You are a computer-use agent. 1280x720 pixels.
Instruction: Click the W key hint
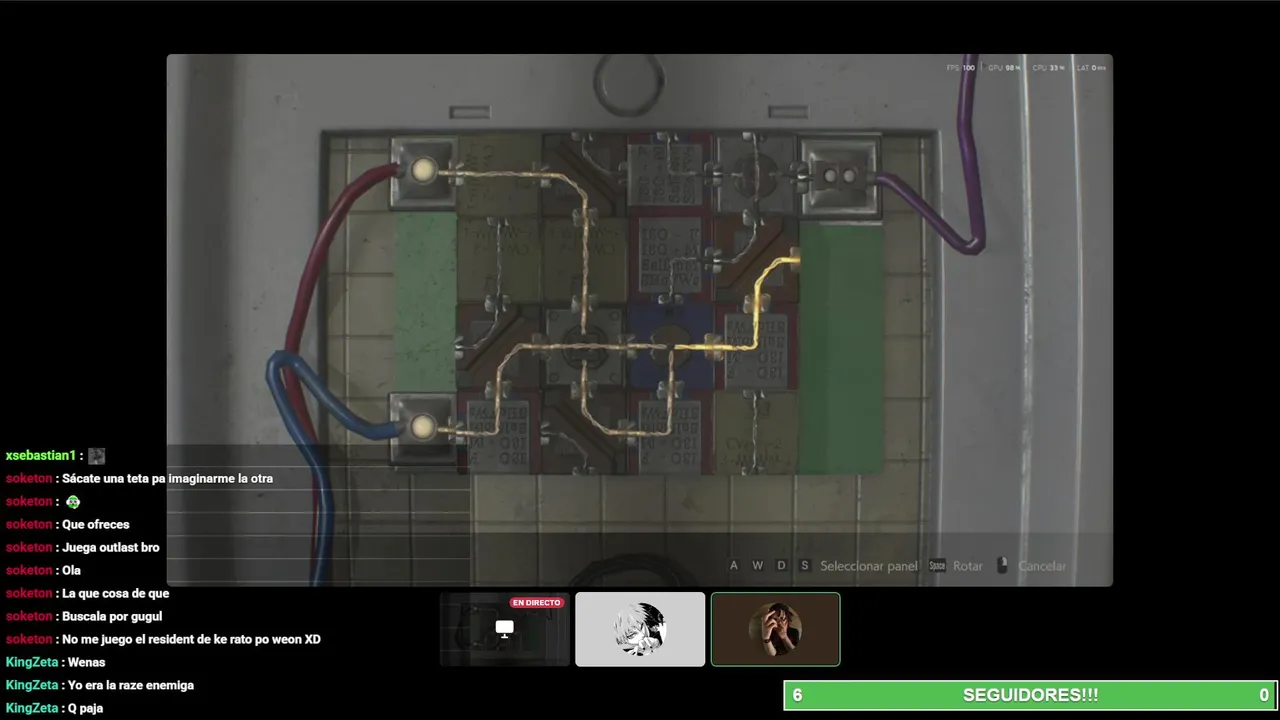coord(757,566)
